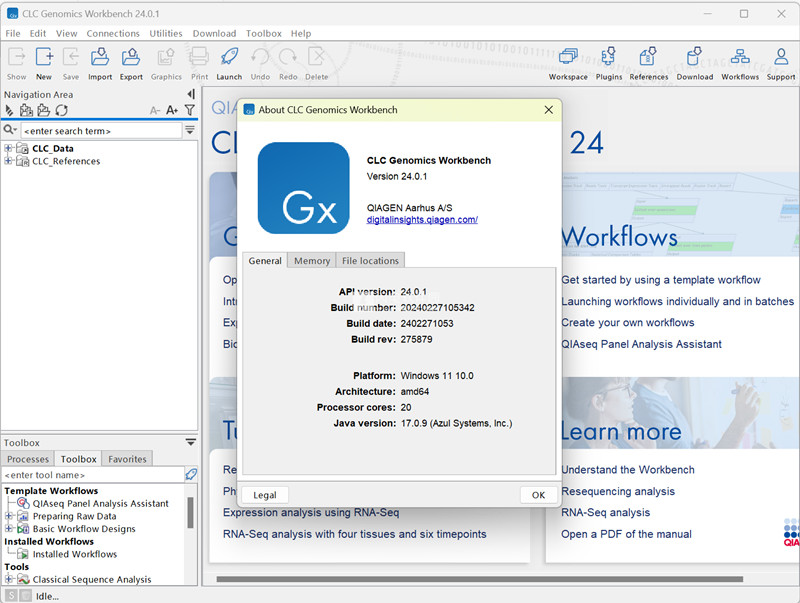Open RNA-Seq analysis with four tissues link
Image resolution: width=800 pixels, height=603 pixels.
[355, 534]
